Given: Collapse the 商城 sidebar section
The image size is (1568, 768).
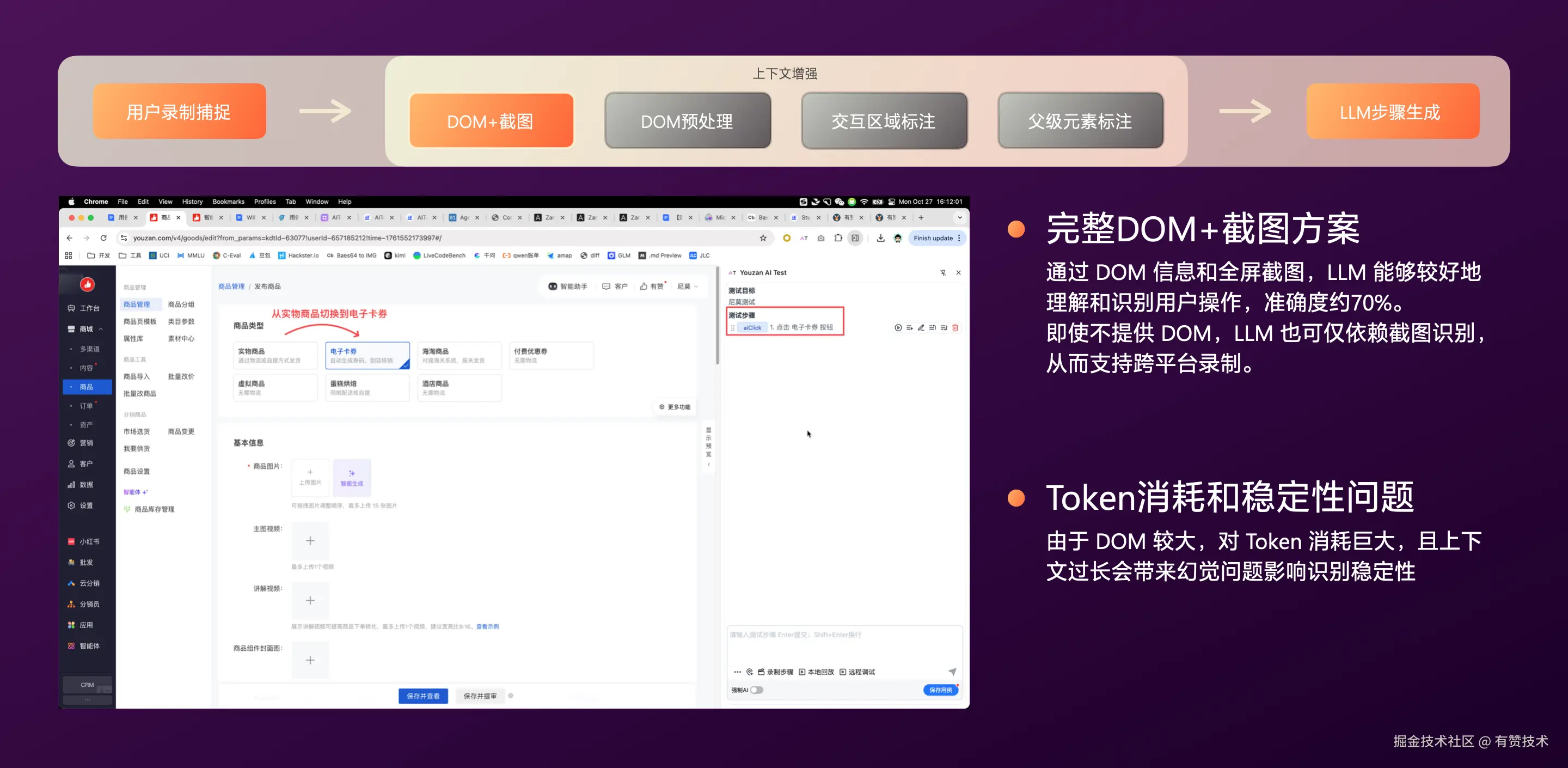Looking at the screenshot, I should (100, 329).
